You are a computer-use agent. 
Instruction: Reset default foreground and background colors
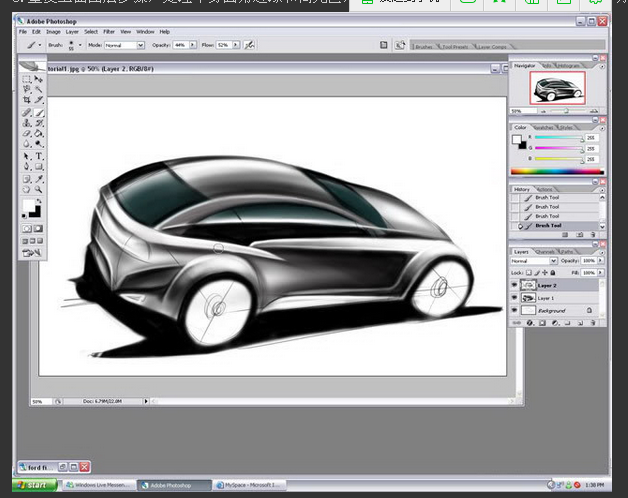[25, 216]
